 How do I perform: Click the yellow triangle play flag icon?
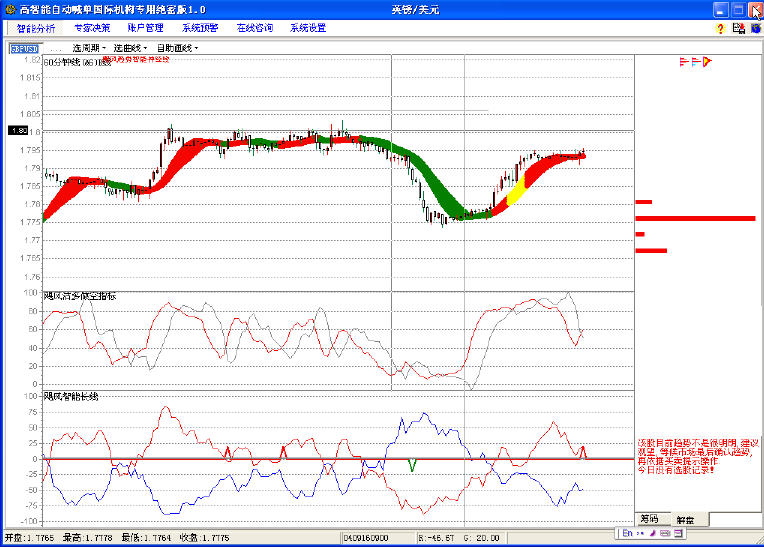coord(707,62)
